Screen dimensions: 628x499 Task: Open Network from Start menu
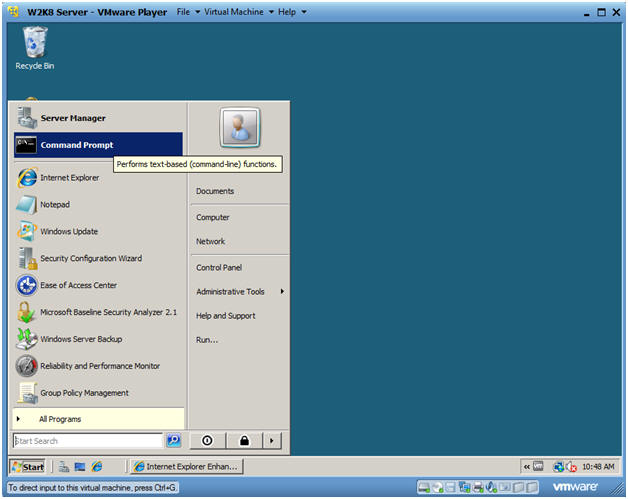tap(240, 241)
